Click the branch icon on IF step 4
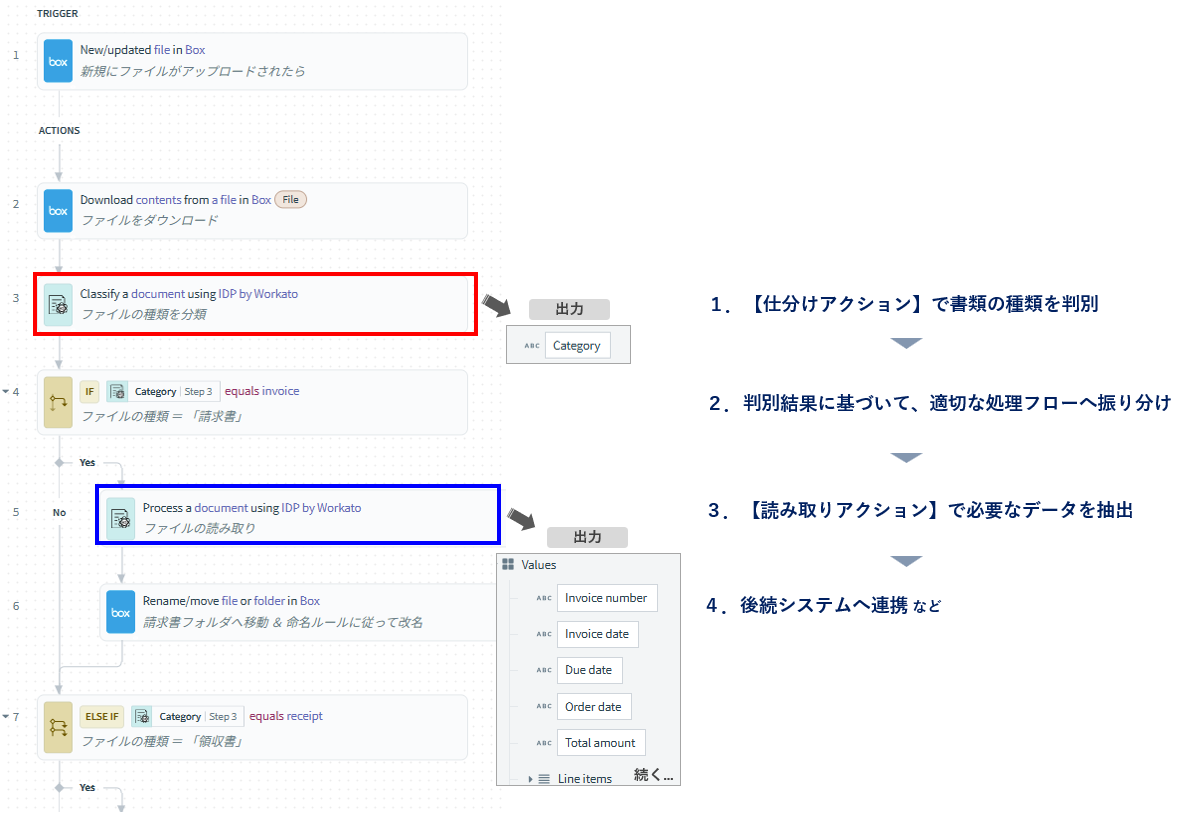This screenshot has height=817, width=1185. tap(58, 403)
